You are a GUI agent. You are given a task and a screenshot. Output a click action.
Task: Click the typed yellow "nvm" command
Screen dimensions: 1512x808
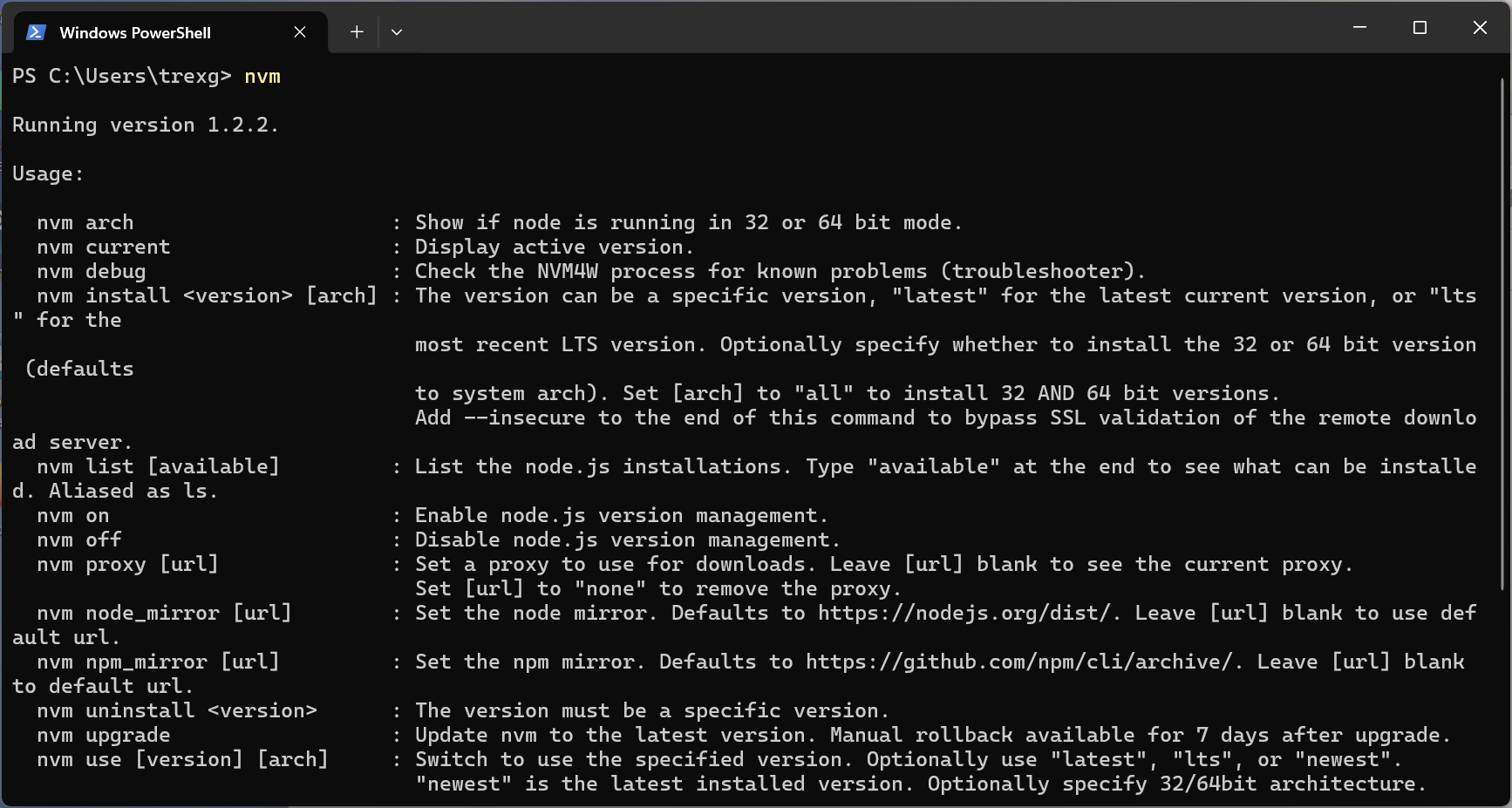click(262, 77)
